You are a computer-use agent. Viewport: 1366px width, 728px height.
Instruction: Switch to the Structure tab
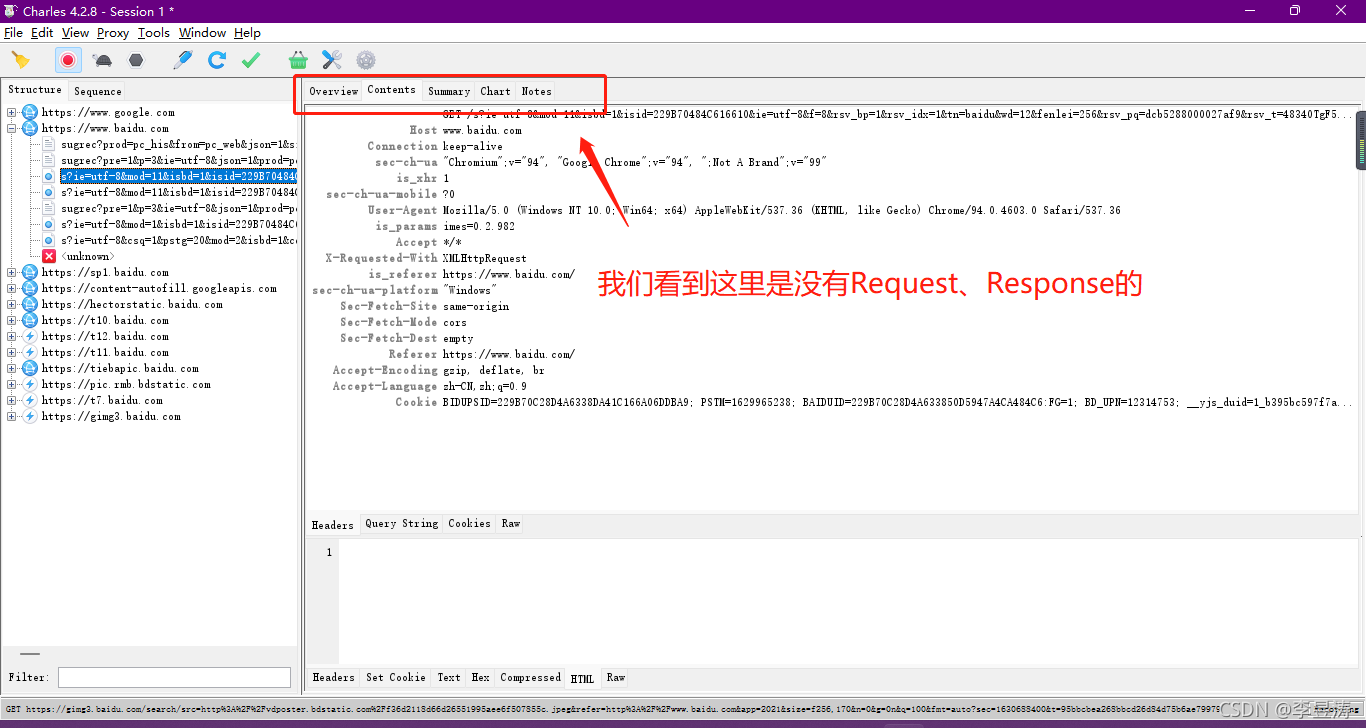(x=35, y=90)
